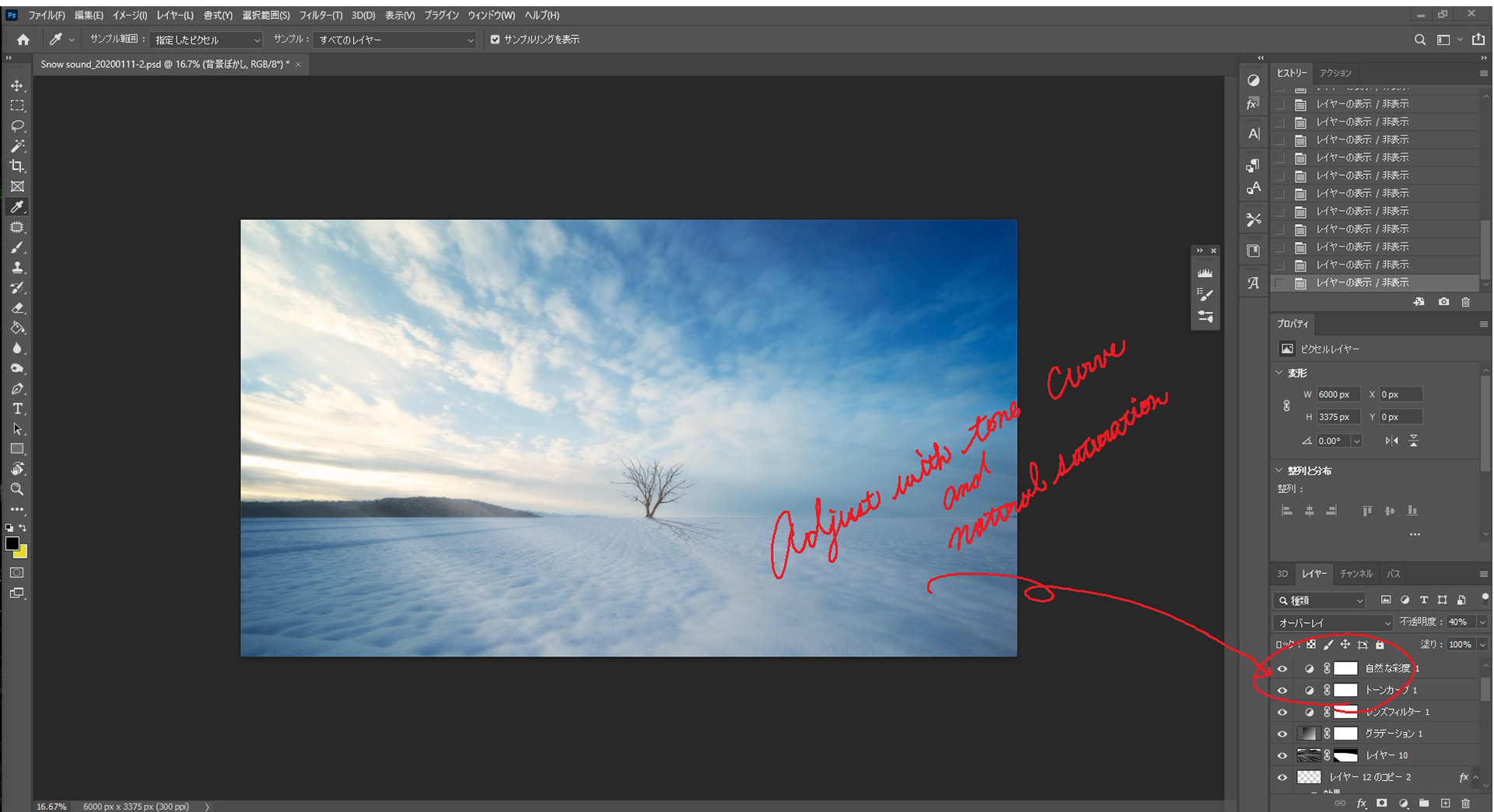1494x812 pixels.
Task: Select the Paint Bucket tool
Action: click(17, 328)
